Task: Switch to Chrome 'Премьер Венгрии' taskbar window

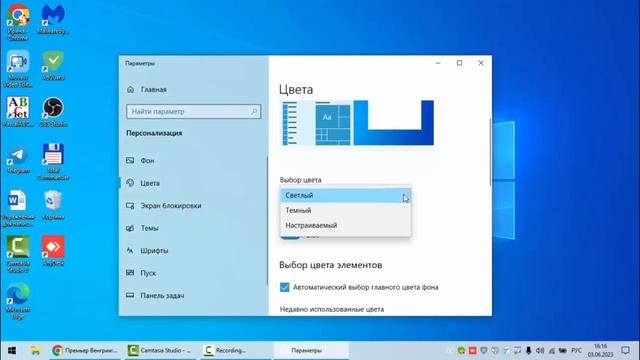Action: point(86,351)
